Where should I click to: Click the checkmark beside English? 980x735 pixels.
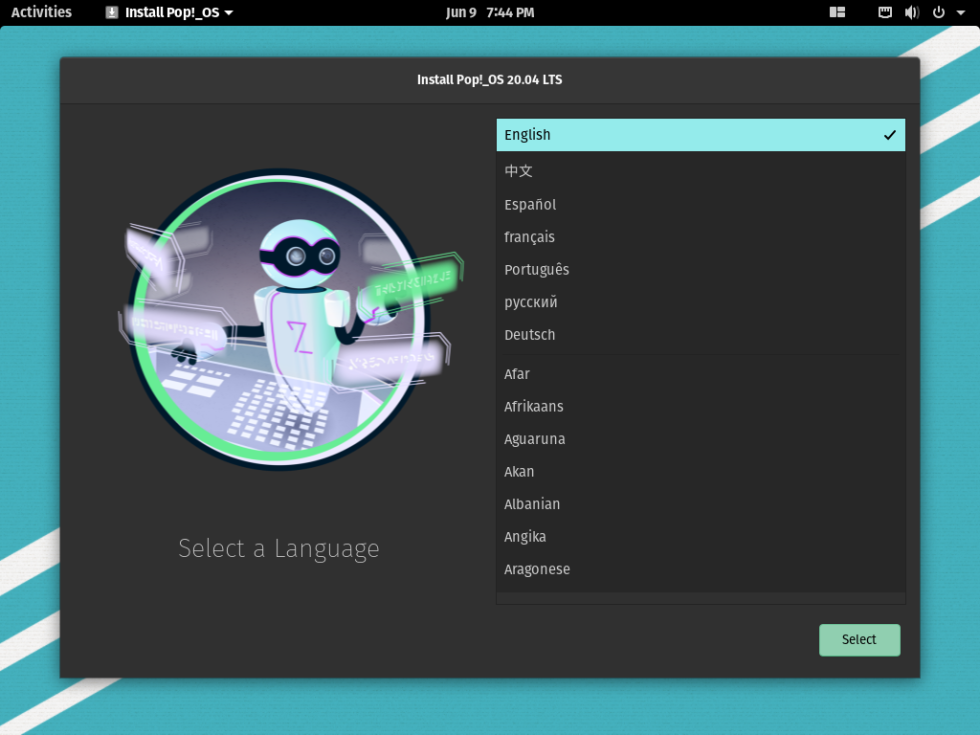[x=889, y=134]
